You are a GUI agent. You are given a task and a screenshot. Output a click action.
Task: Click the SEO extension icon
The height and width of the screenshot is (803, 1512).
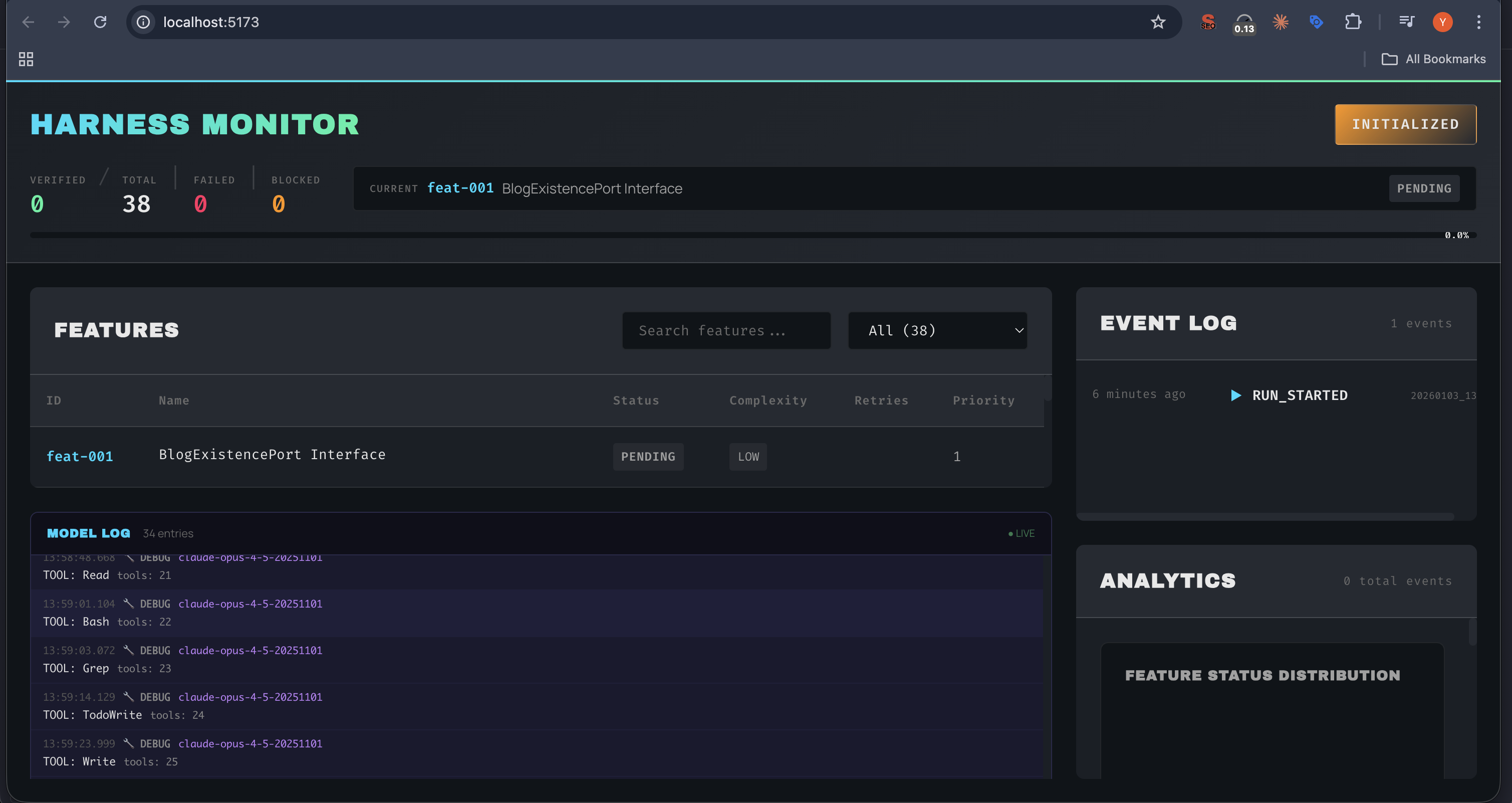[x=1207, y=22]
